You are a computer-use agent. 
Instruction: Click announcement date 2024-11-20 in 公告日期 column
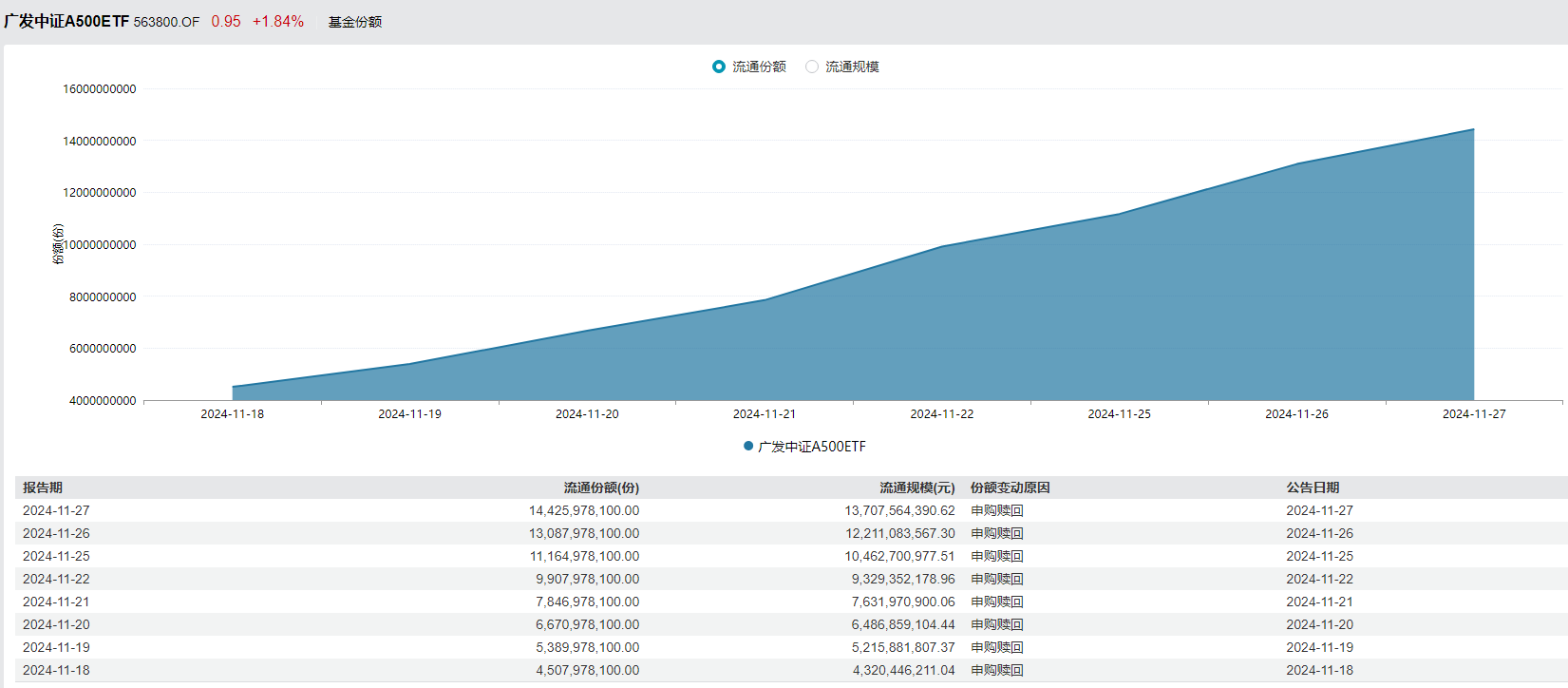(1320, 624)
